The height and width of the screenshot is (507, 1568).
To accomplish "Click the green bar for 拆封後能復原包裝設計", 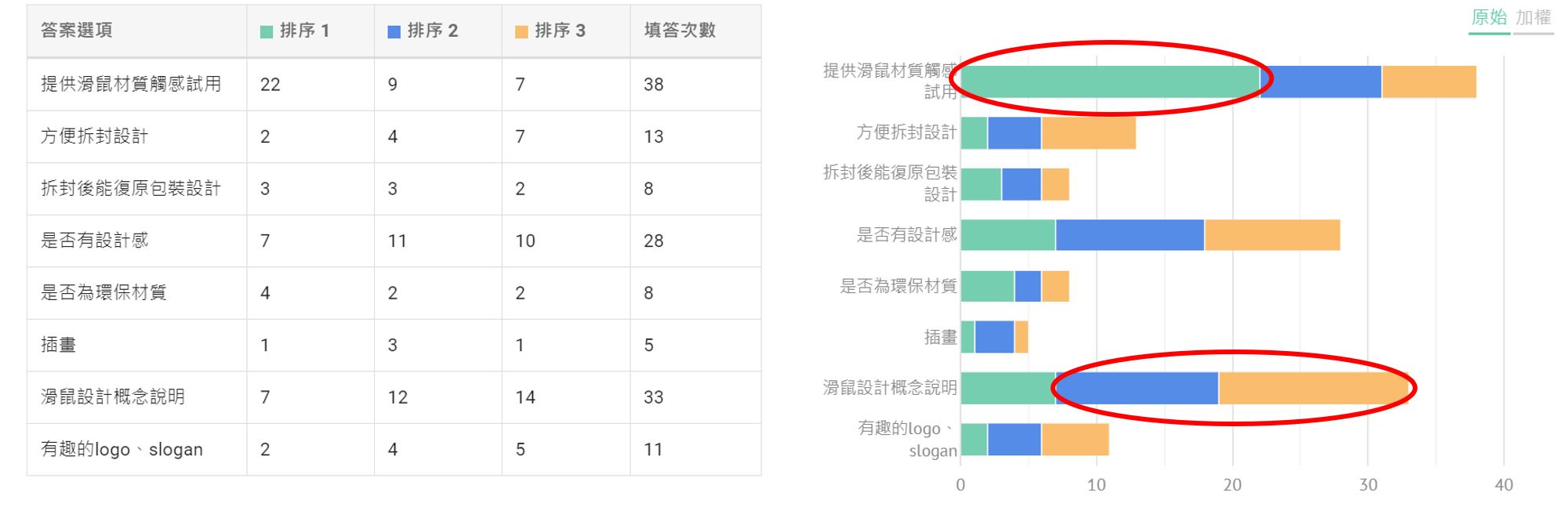I will point(981,184).
